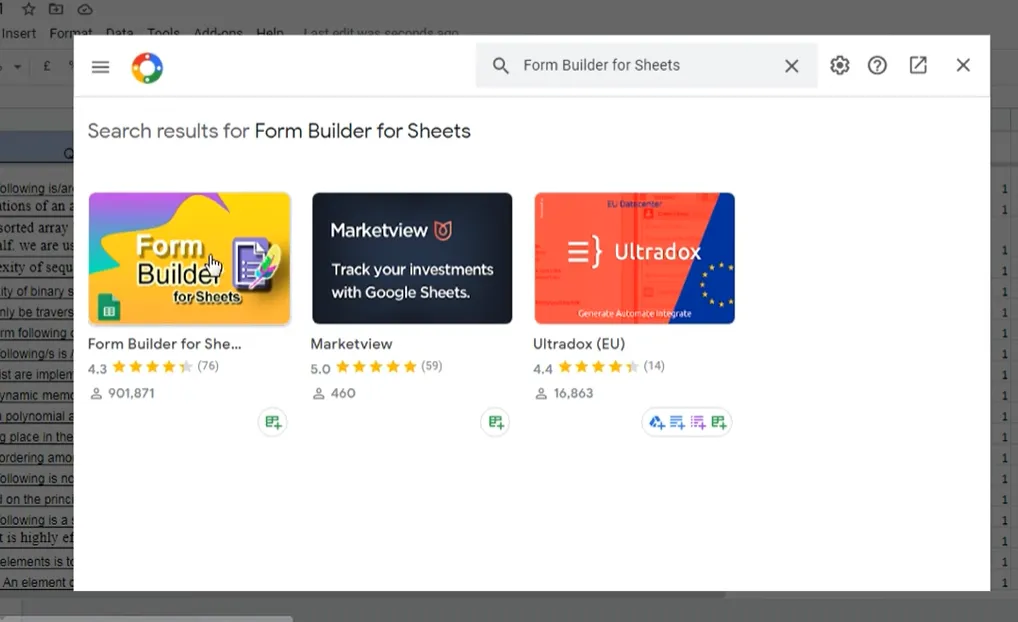The image size is (1018, 622).
Task: Close the Marketplace dialog
Action: (963, 65)
